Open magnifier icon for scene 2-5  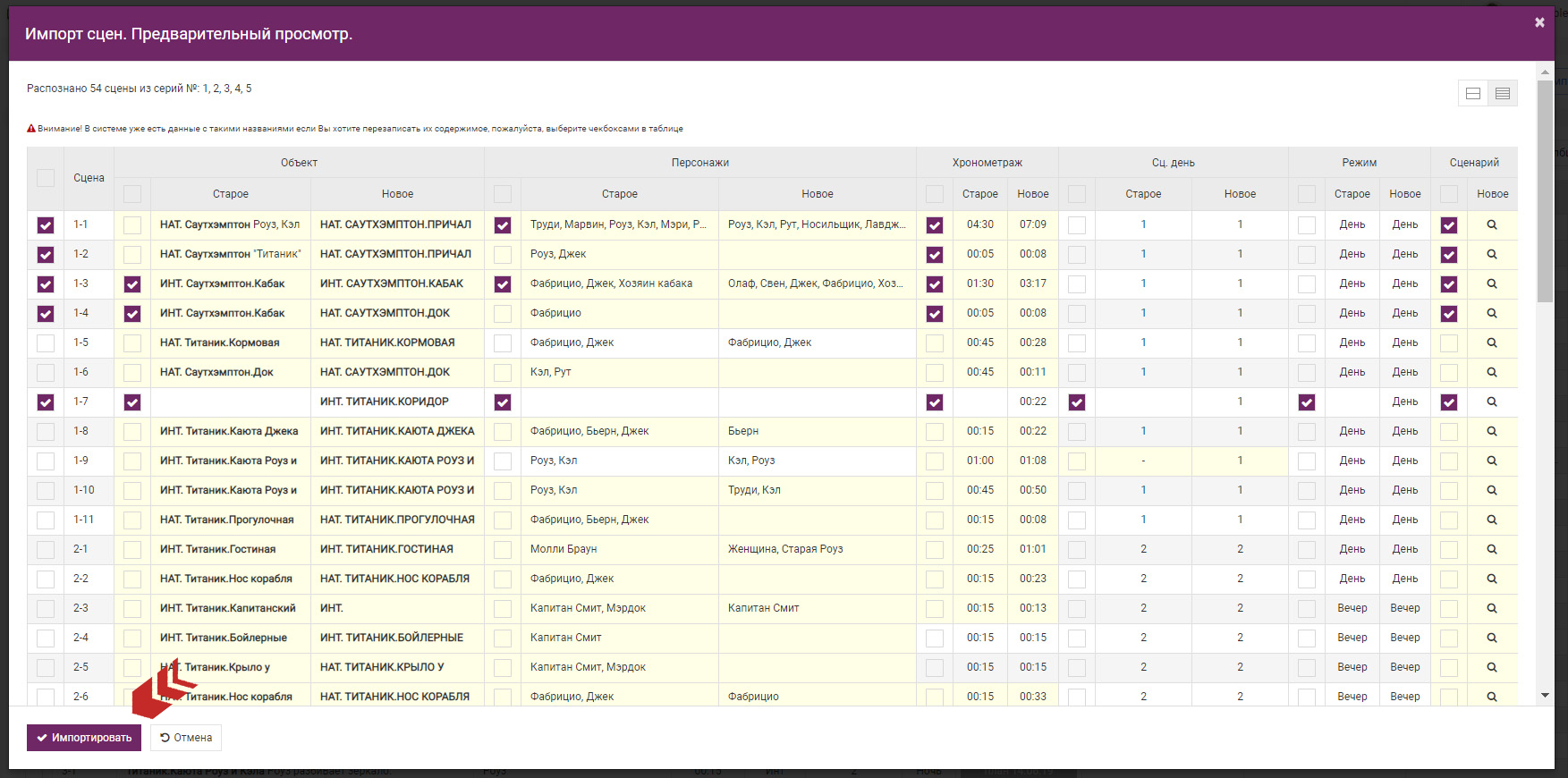(x=1492, y=668)
